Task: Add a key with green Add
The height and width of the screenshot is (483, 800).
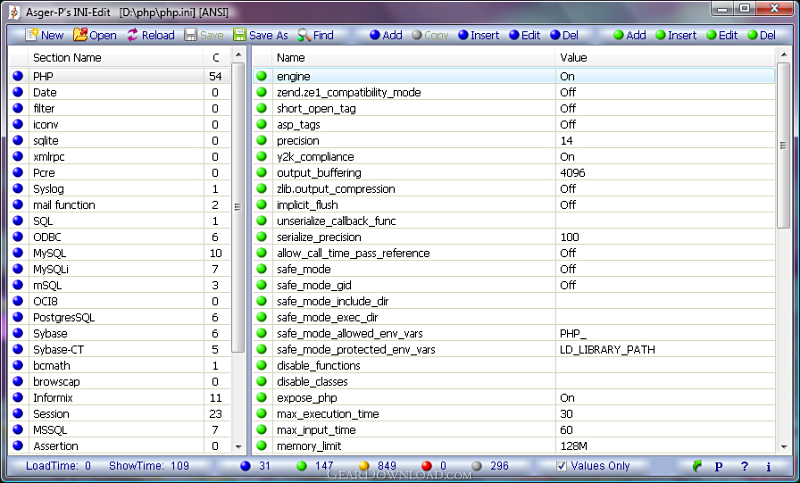Action: point(630,35)
